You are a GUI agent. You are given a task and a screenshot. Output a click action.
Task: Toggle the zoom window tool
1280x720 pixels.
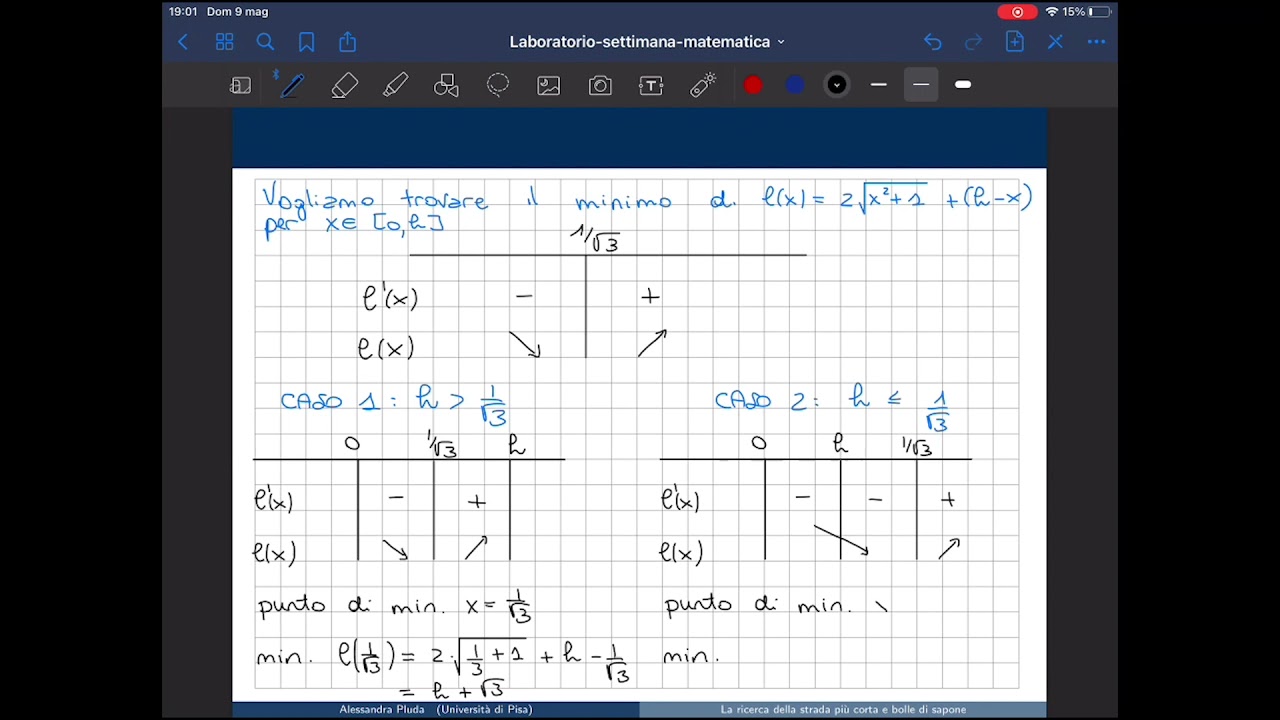click(x=240, y=86)
